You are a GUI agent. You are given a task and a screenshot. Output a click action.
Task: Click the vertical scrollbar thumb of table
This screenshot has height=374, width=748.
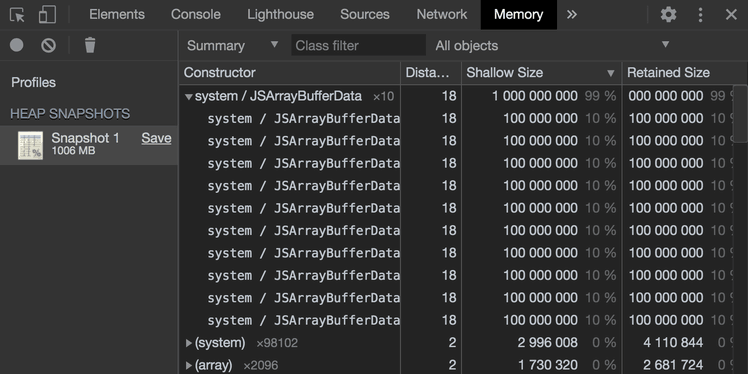[740, 114]
